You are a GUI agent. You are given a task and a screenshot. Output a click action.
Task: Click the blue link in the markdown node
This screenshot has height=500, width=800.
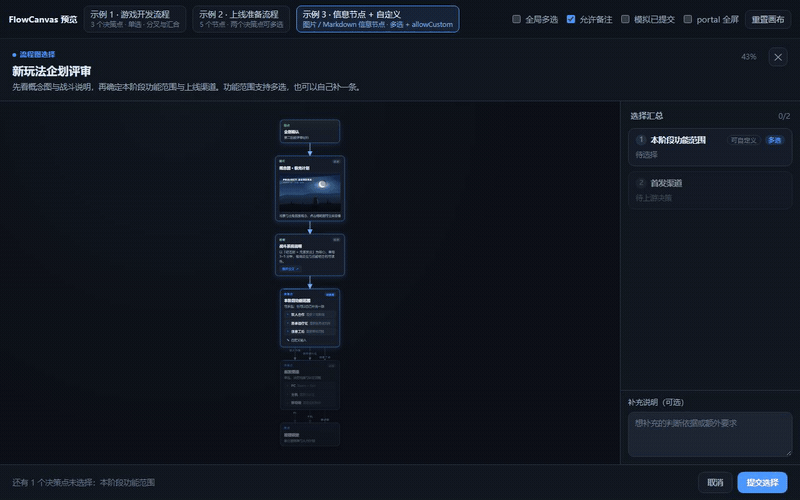coord(290,269)
